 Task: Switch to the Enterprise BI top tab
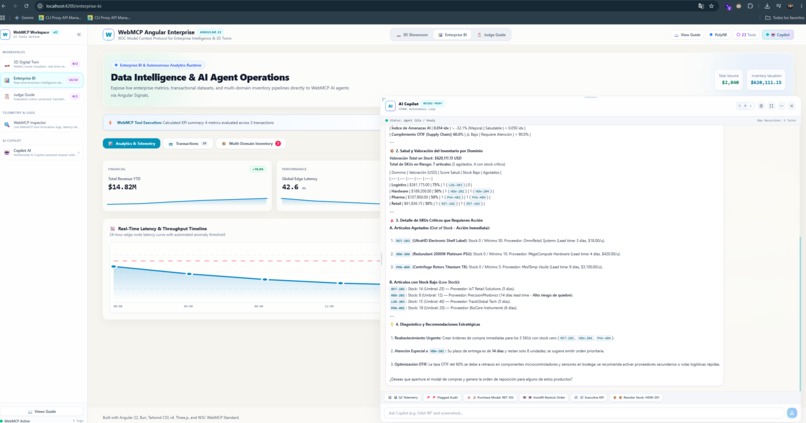[x=452, y=35]
